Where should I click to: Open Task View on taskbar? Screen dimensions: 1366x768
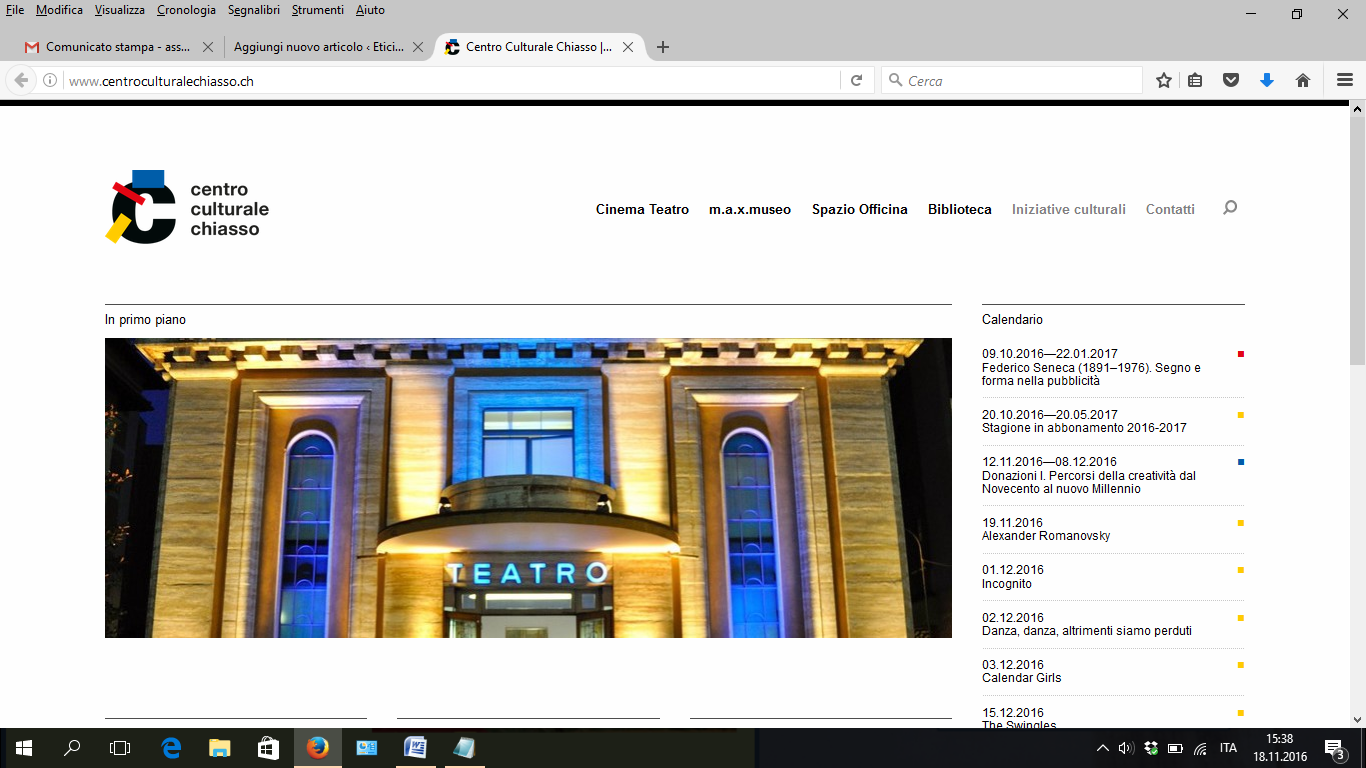pos(120,748)
